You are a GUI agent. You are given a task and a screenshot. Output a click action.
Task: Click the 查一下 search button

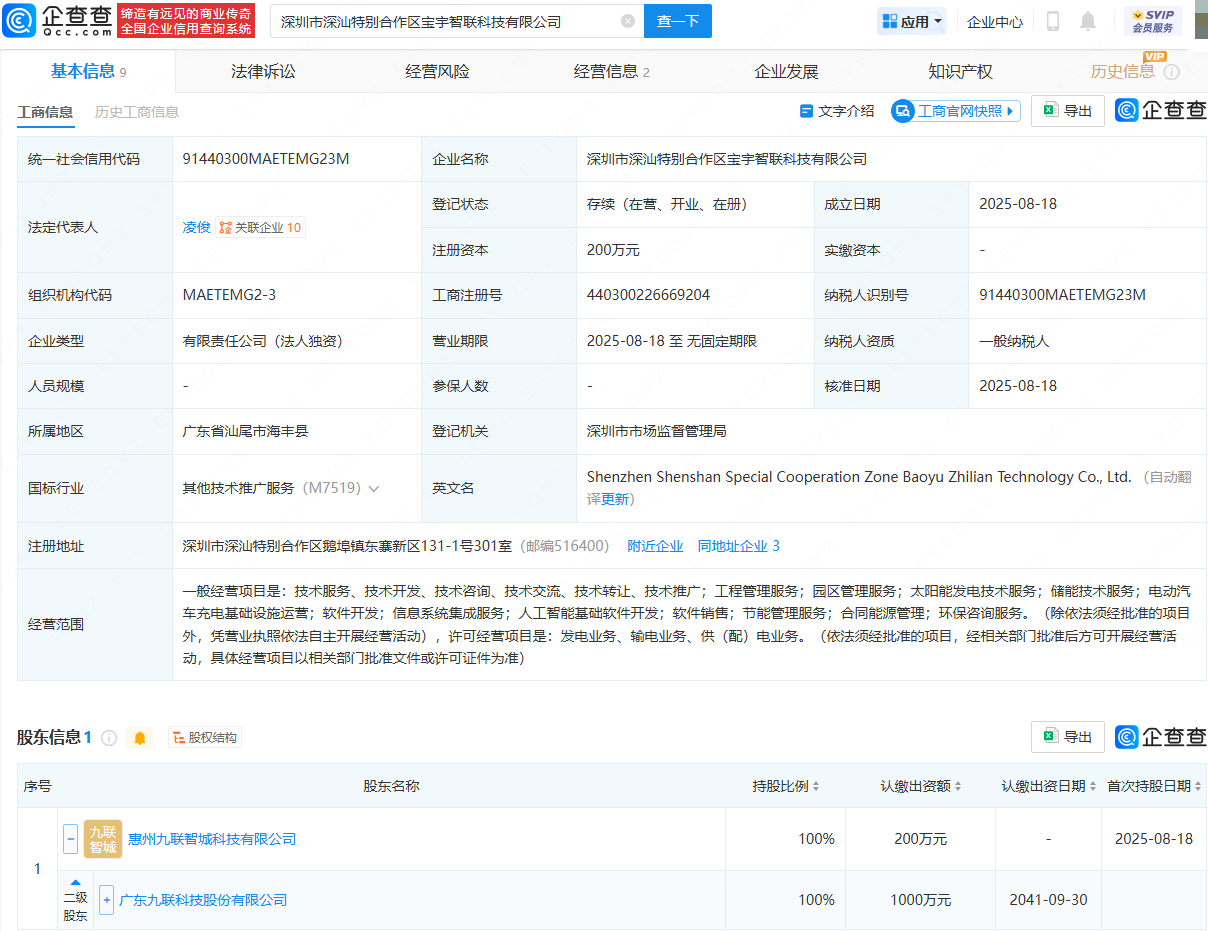click(677, 21)
